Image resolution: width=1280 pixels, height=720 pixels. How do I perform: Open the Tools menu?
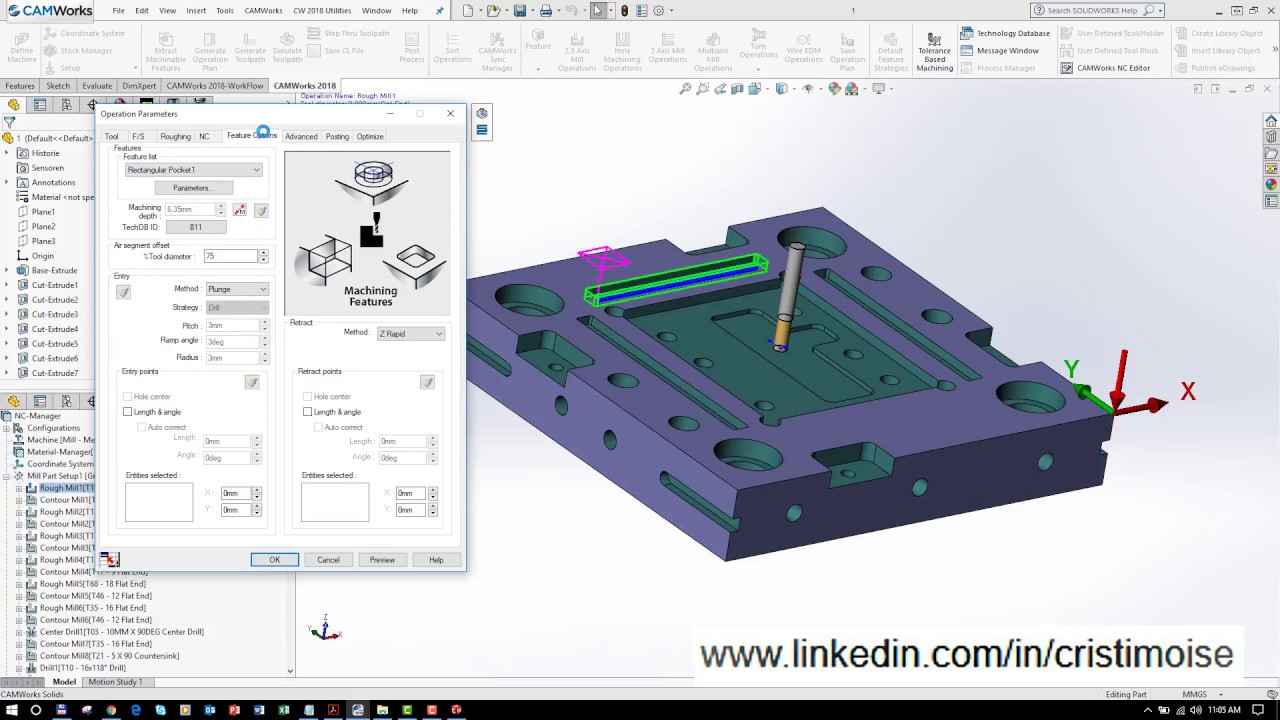point(225,11)
